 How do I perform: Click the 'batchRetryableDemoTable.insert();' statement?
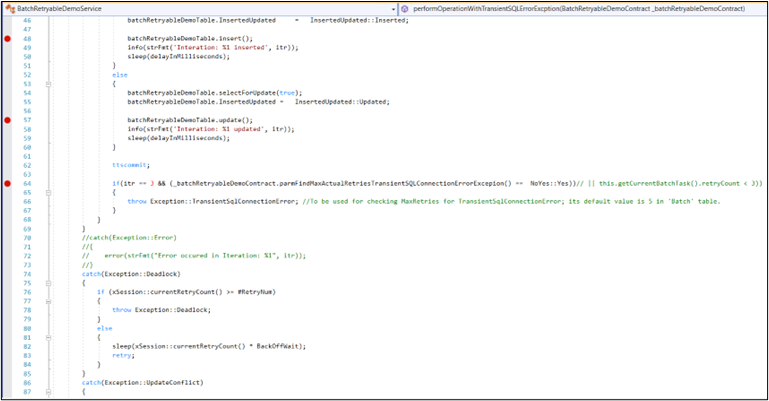190,38
